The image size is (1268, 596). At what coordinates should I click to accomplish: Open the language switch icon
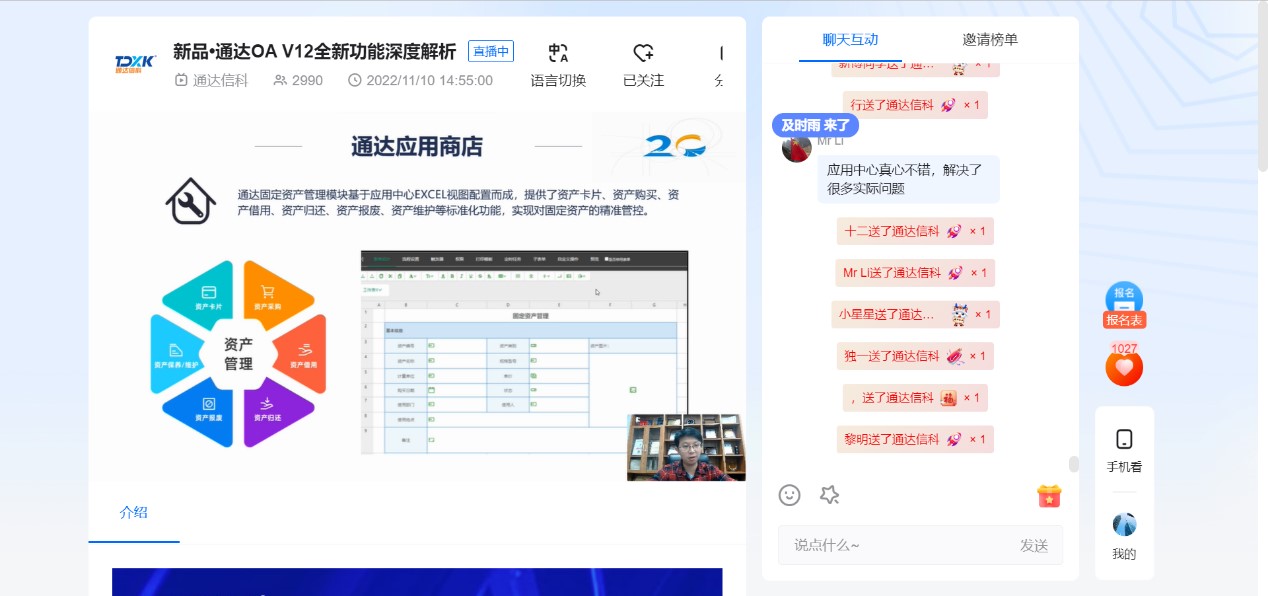[x=558, y=53]
